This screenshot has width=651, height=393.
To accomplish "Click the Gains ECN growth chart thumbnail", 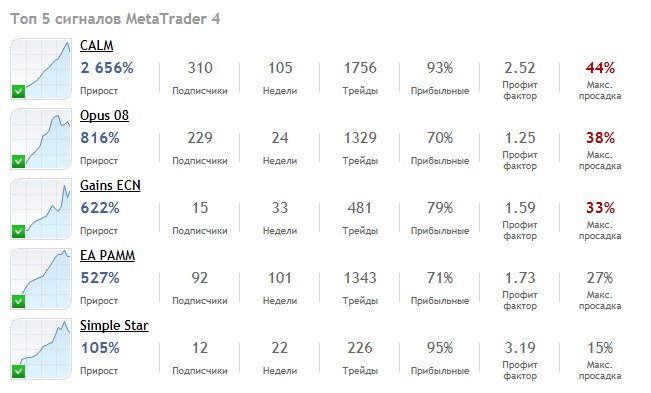I will (41, 209).
